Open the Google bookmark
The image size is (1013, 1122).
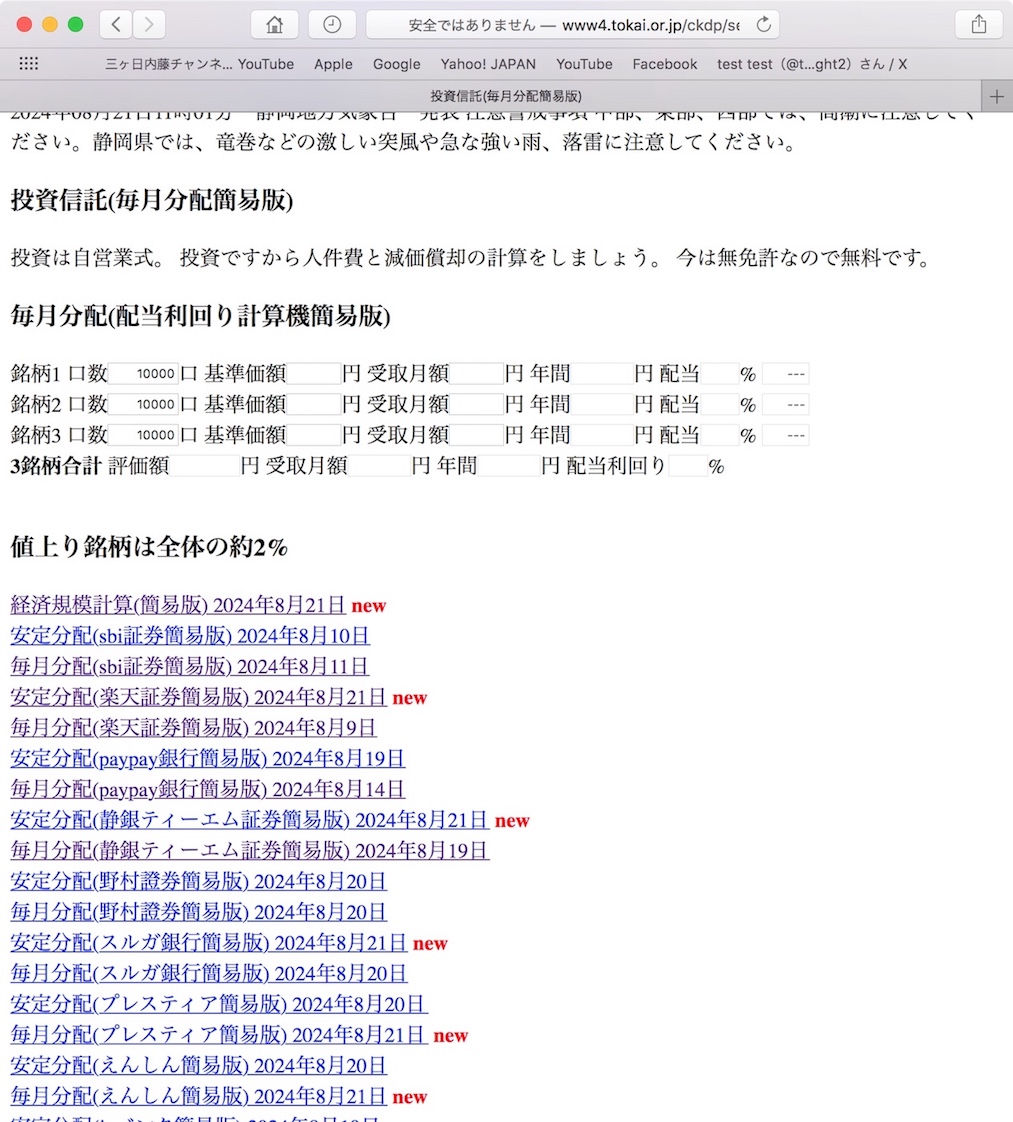pos(396,64)
